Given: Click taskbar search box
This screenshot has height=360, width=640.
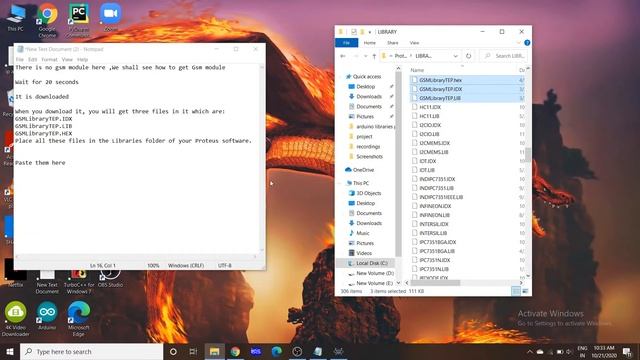Looking at the screenshot, I should 91,351.
